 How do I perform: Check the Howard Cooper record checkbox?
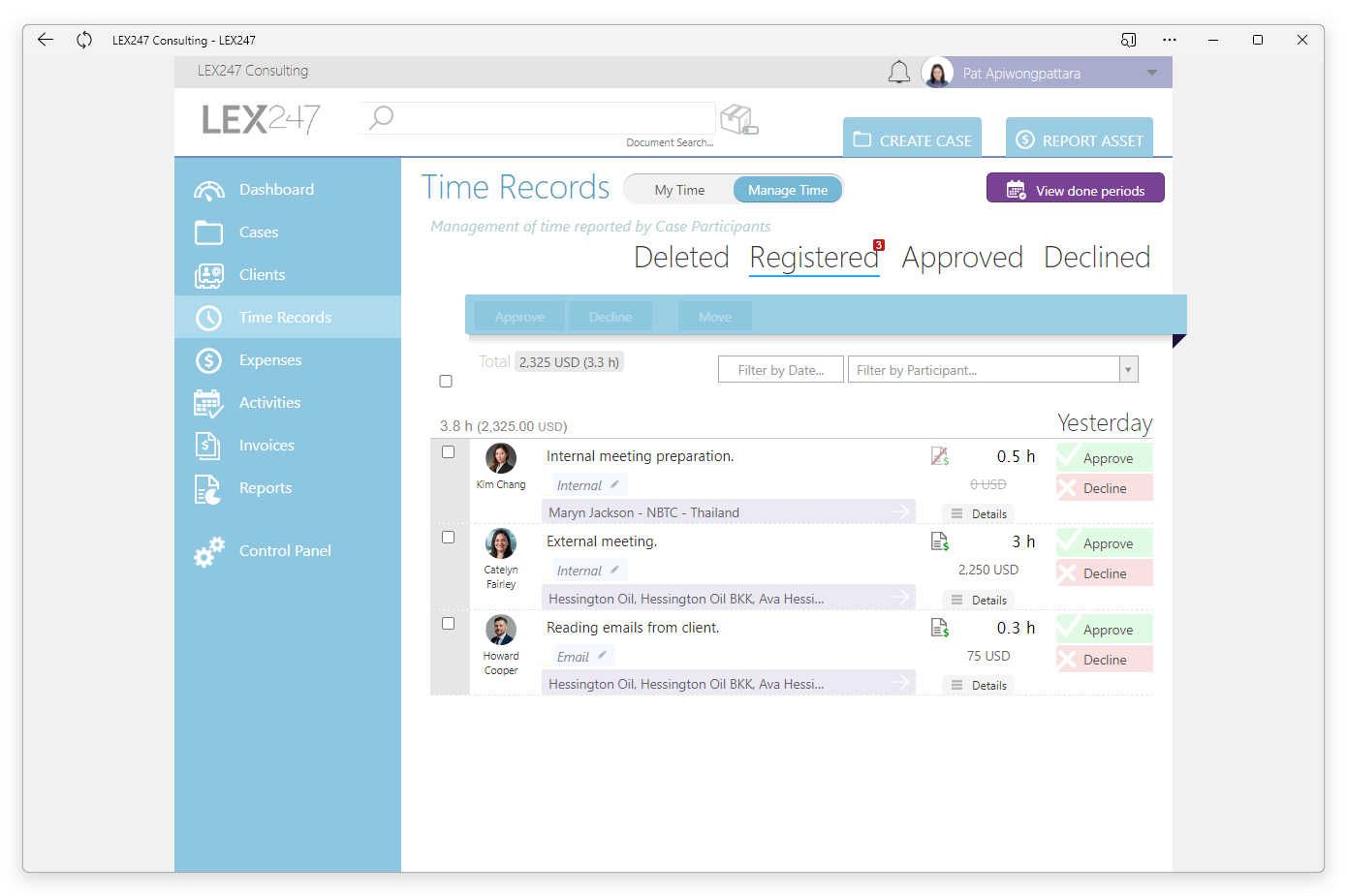point(449,624)
